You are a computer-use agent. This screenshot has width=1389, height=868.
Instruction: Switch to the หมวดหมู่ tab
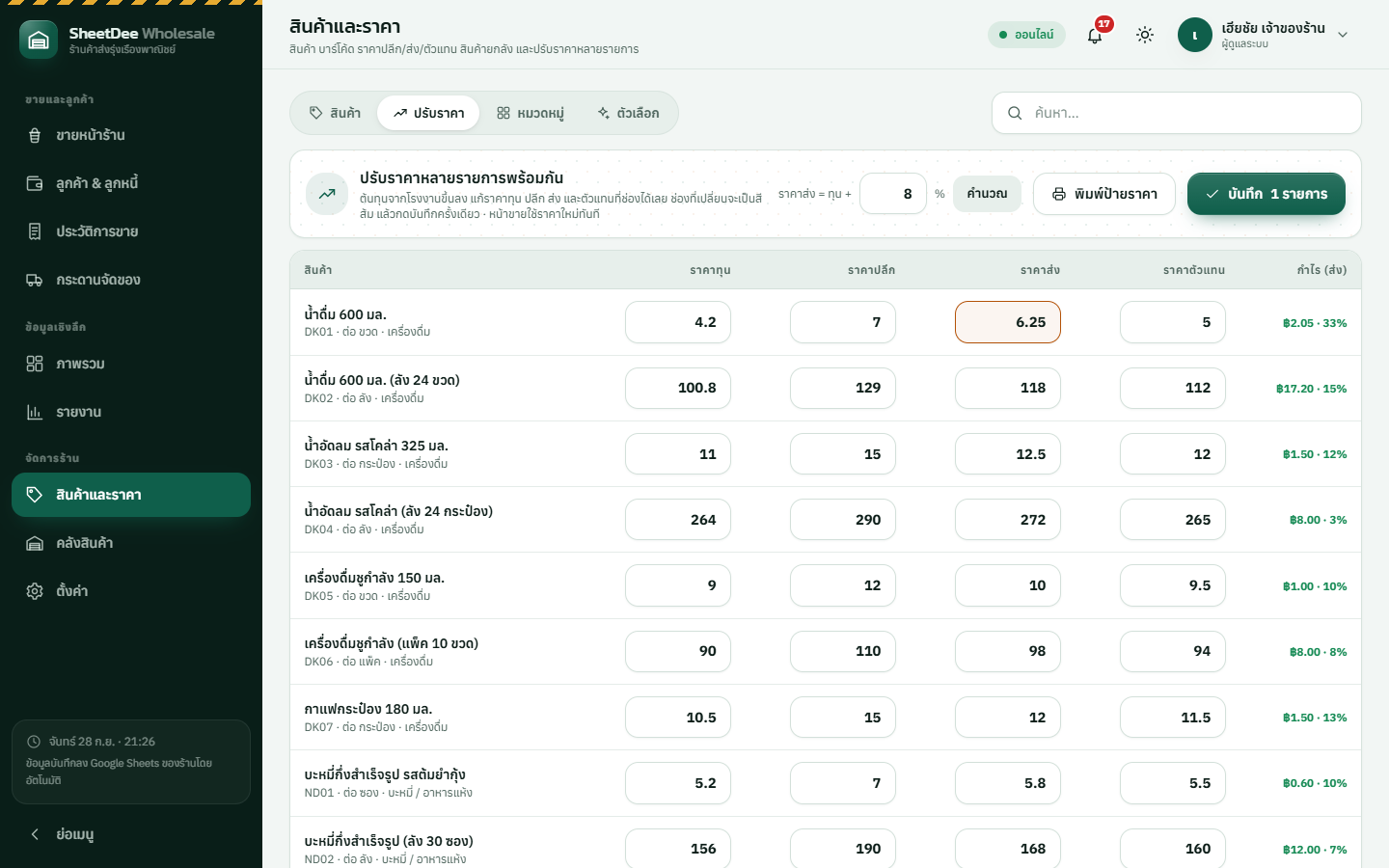[530, 113]
